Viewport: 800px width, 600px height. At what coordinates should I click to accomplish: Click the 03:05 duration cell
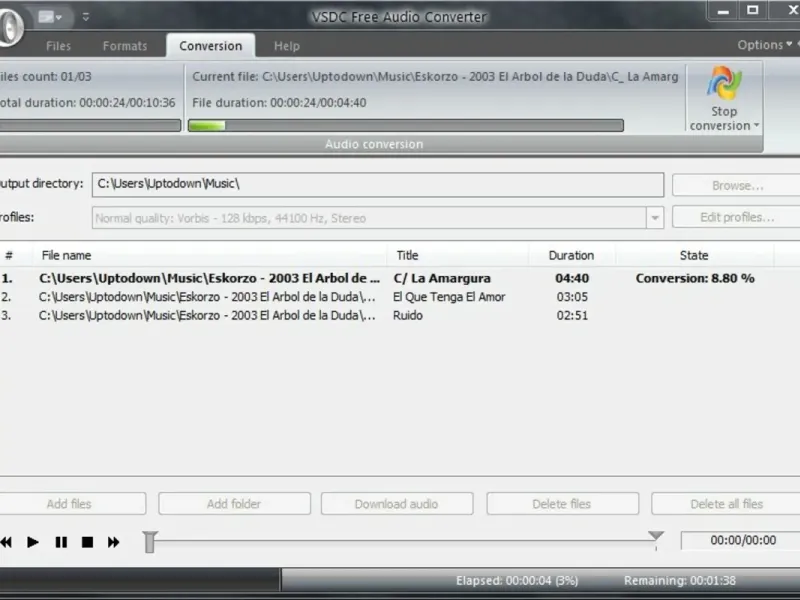tap(572, 297)
